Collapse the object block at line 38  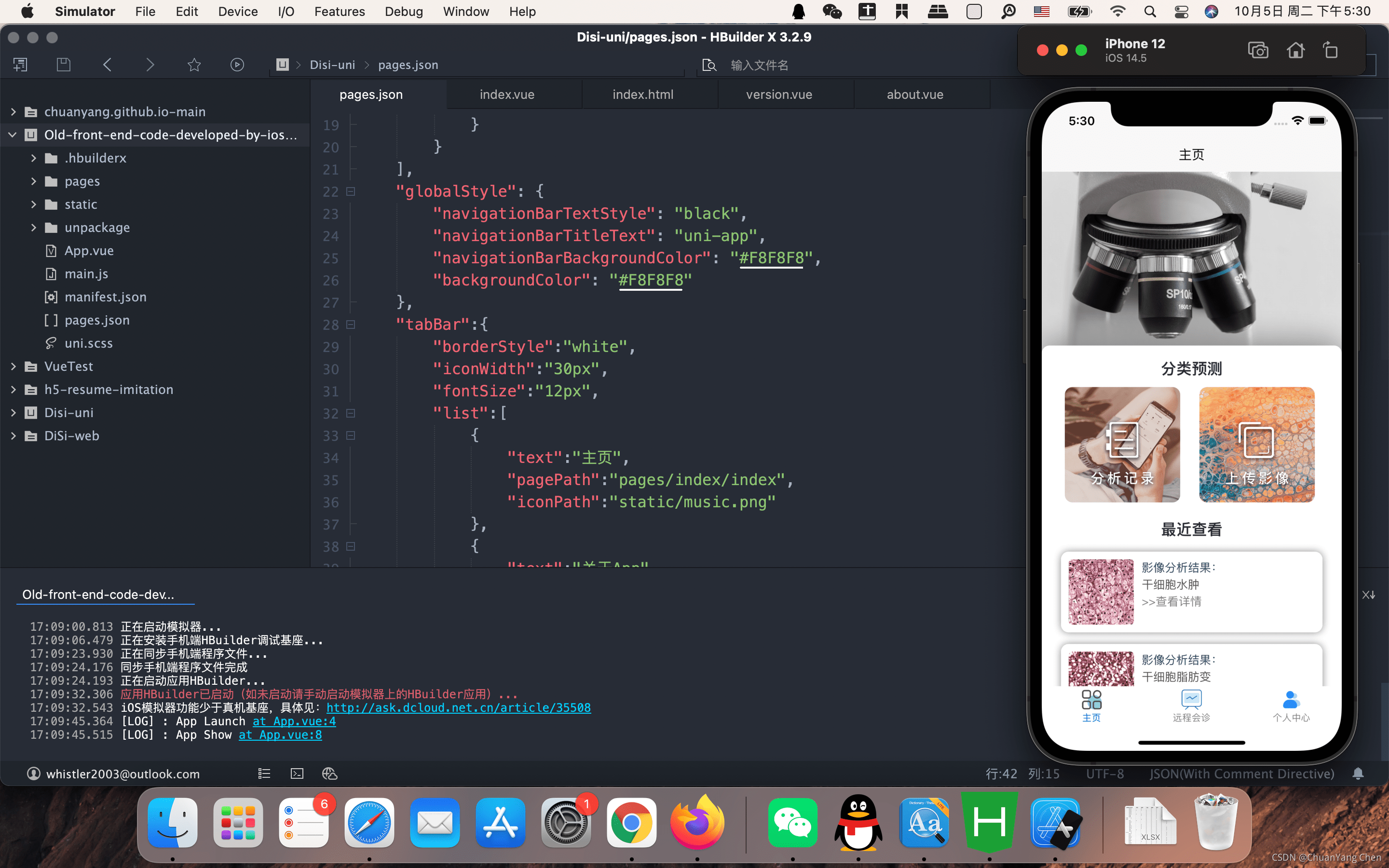click(x=351, y=546)
